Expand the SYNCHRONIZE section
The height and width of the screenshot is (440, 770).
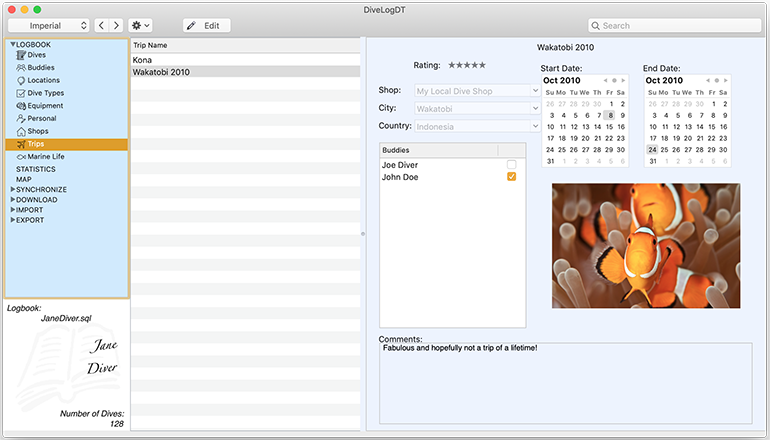13,189
